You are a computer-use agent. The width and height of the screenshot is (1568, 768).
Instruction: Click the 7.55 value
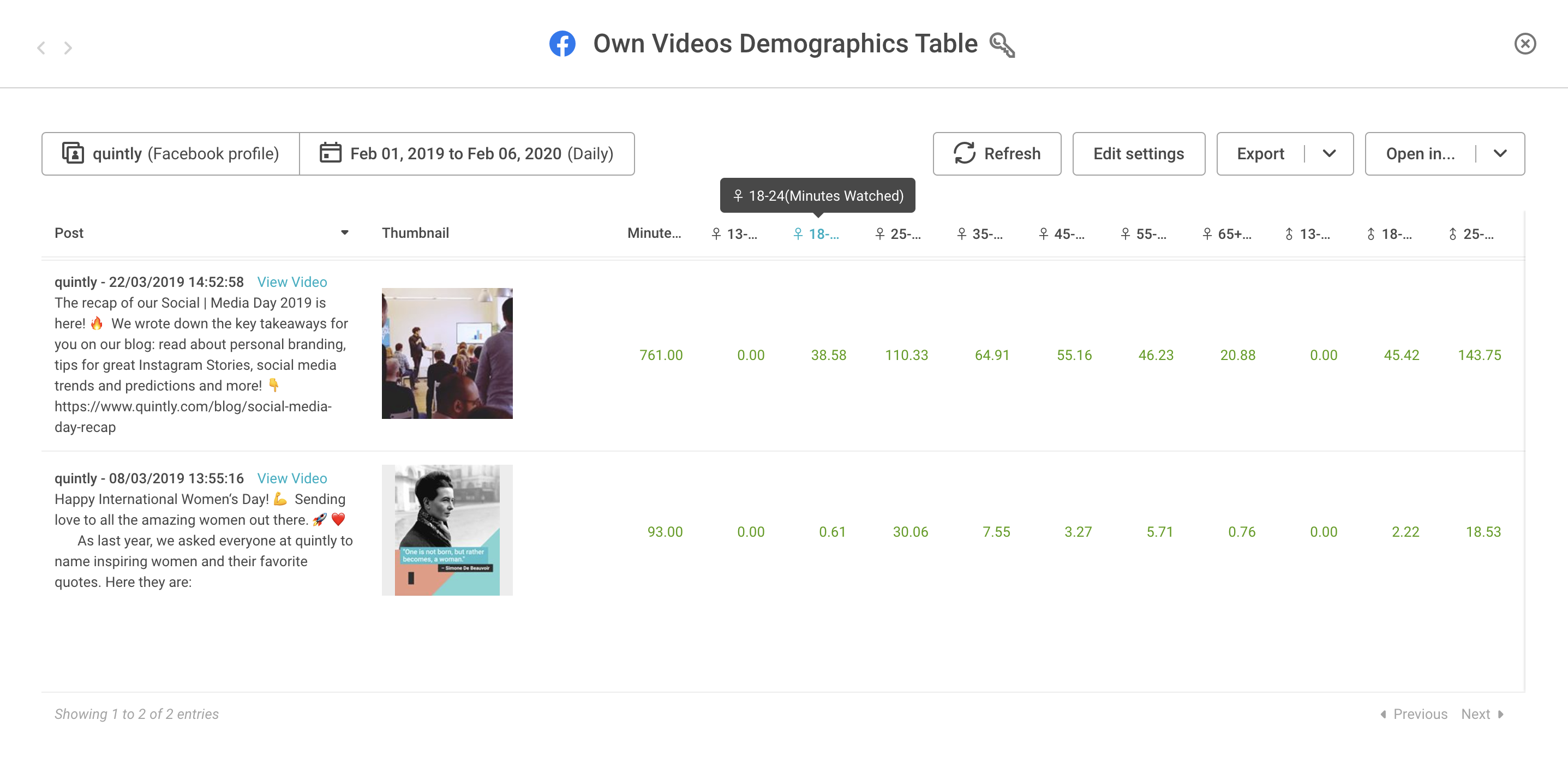click(x=996, y=531)
